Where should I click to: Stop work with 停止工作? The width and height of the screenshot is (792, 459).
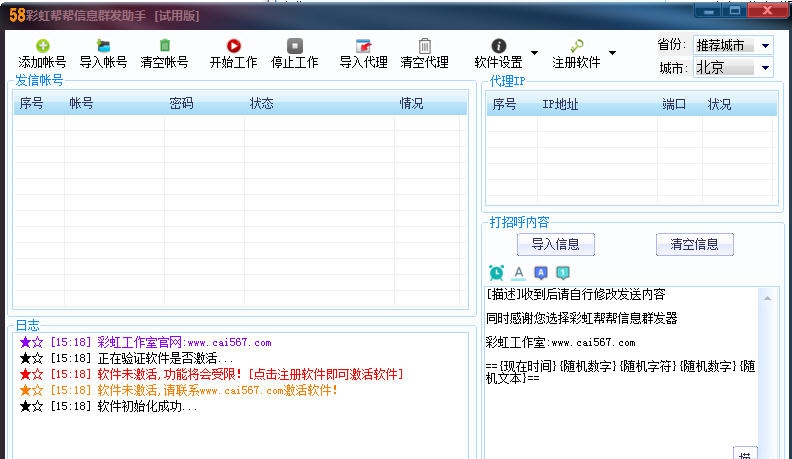[294, 54]
